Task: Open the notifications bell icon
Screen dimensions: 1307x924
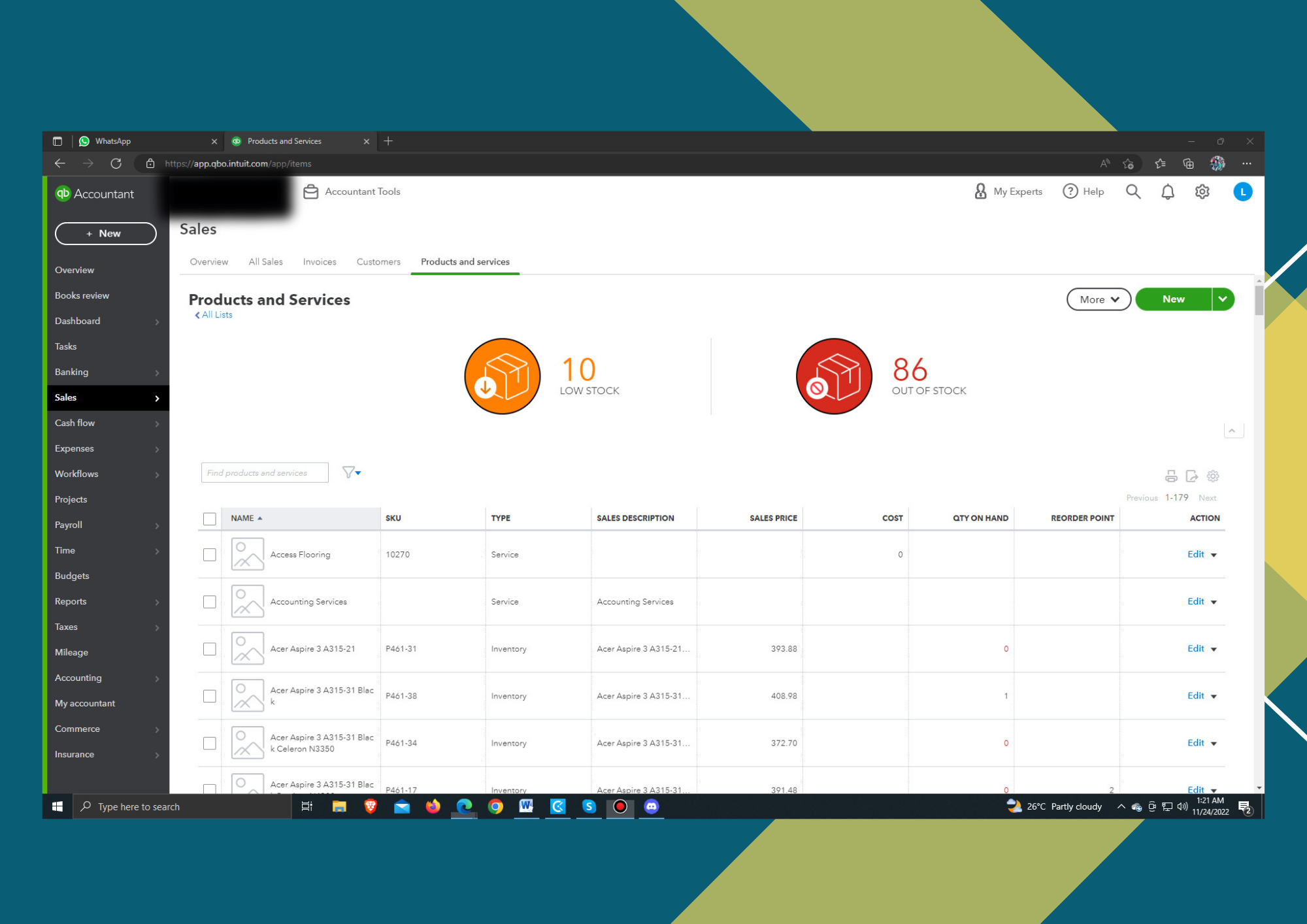Action: [x=1168, y=191]
